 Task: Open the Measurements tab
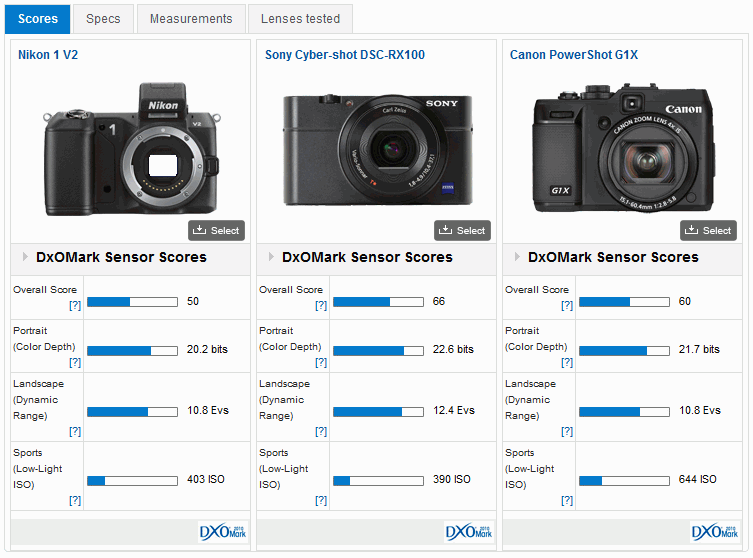tap(191, 19)
